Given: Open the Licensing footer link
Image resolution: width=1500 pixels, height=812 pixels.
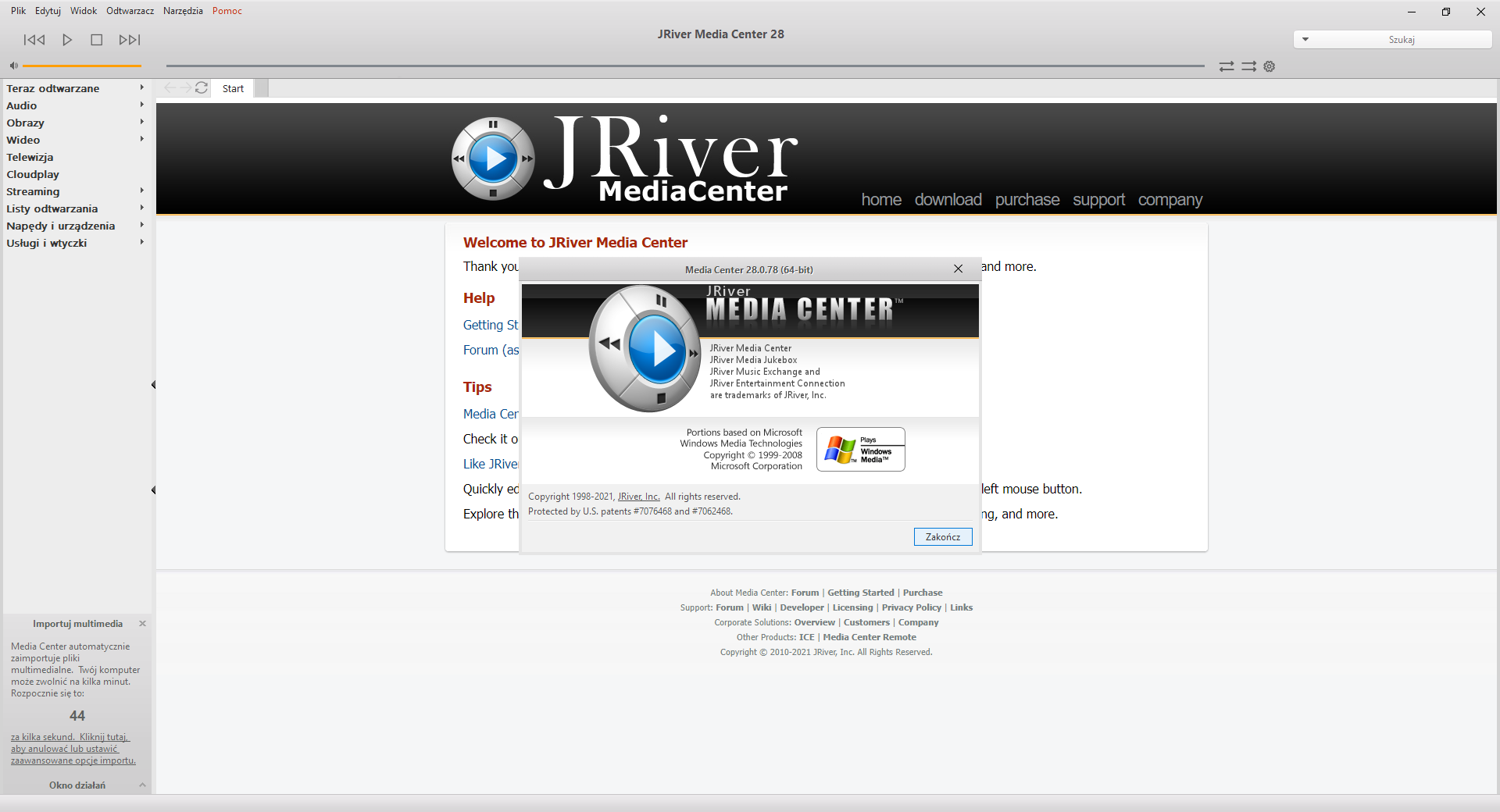Looking at the screenshot, I should (x=852, y=607).
